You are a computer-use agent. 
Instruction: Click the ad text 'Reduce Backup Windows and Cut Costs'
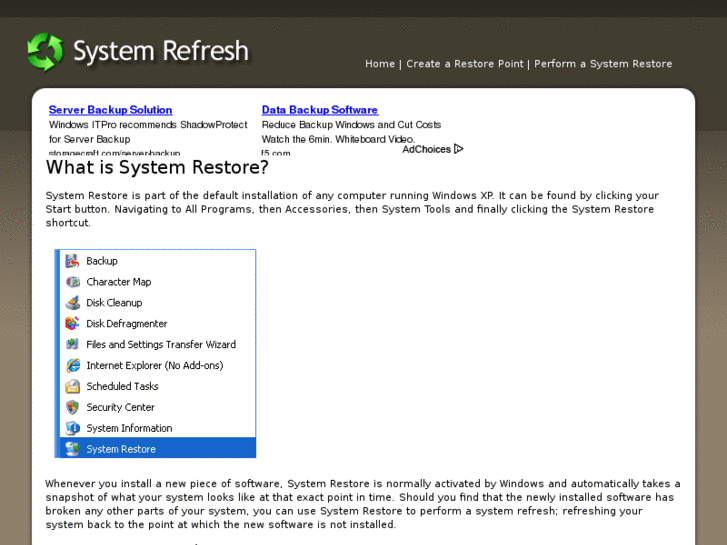click(351, 125)
